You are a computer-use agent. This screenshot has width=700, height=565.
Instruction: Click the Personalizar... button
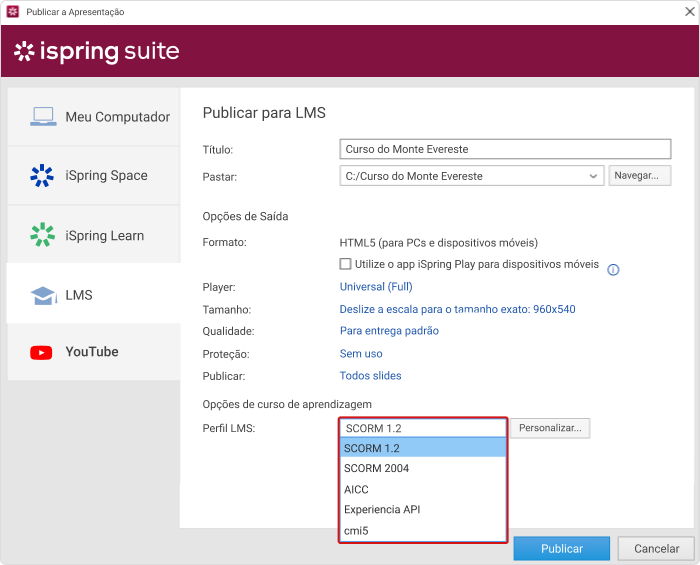550,428
